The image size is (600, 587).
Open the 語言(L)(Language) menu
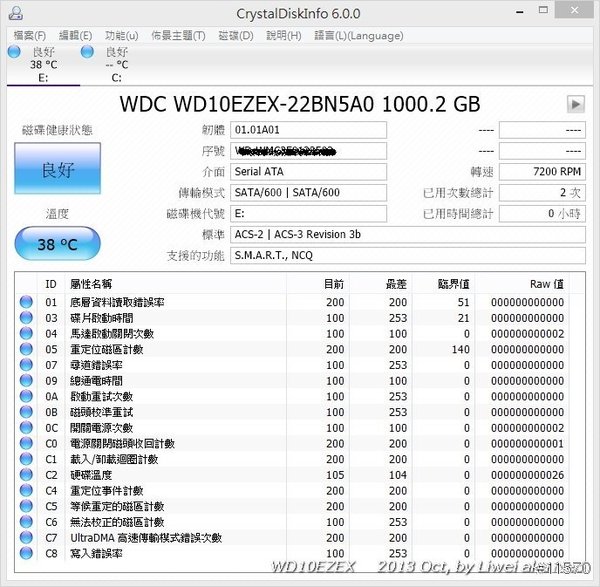(359, 36)
